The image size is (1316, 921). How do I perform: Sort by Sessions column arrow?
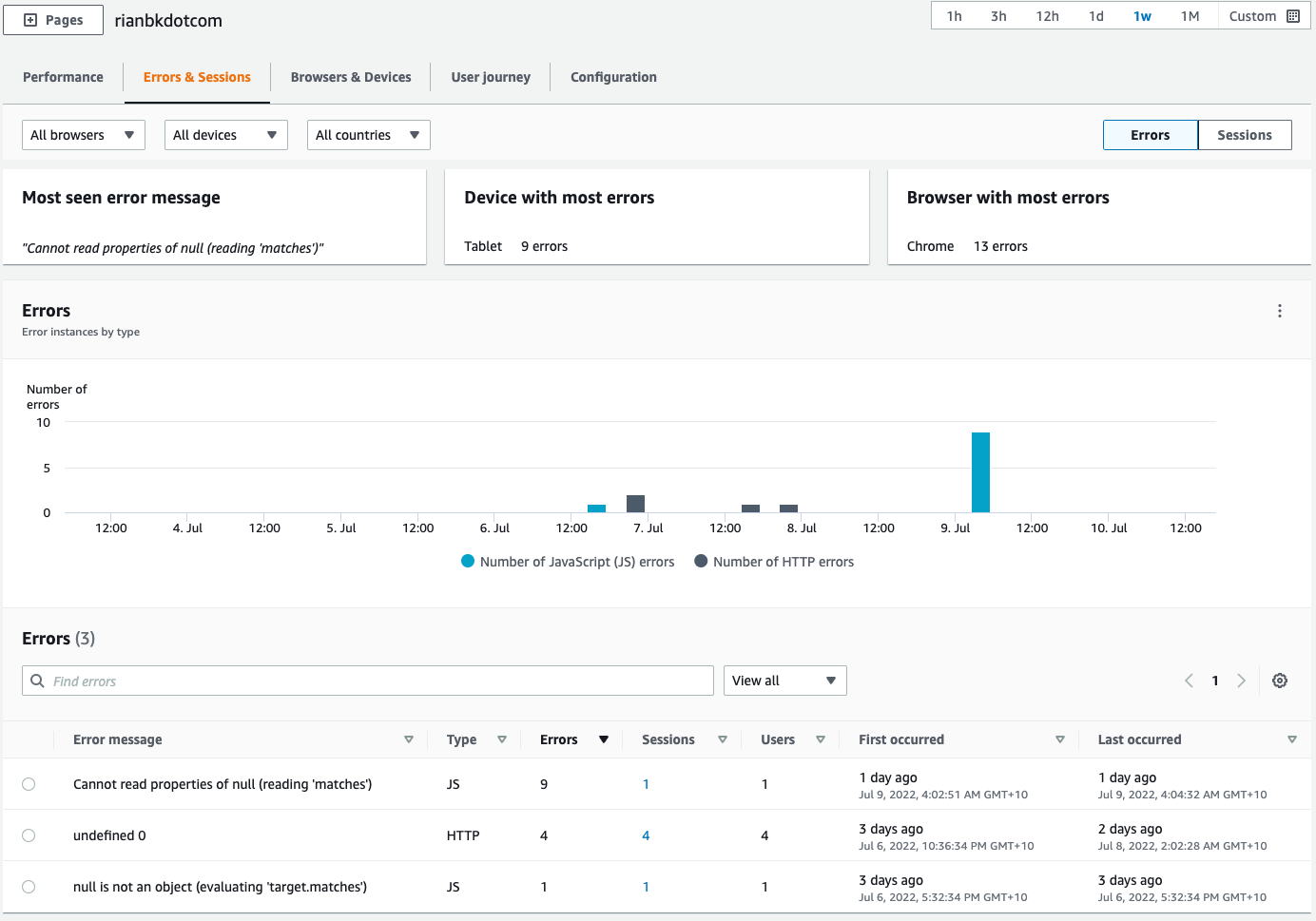[723, 739]
